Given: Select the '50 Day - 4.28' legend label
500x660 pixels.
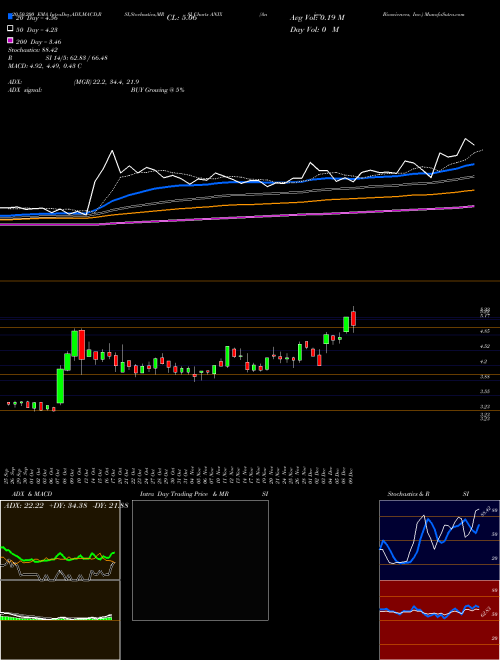Looking at the screenshot, I should 37,30.
